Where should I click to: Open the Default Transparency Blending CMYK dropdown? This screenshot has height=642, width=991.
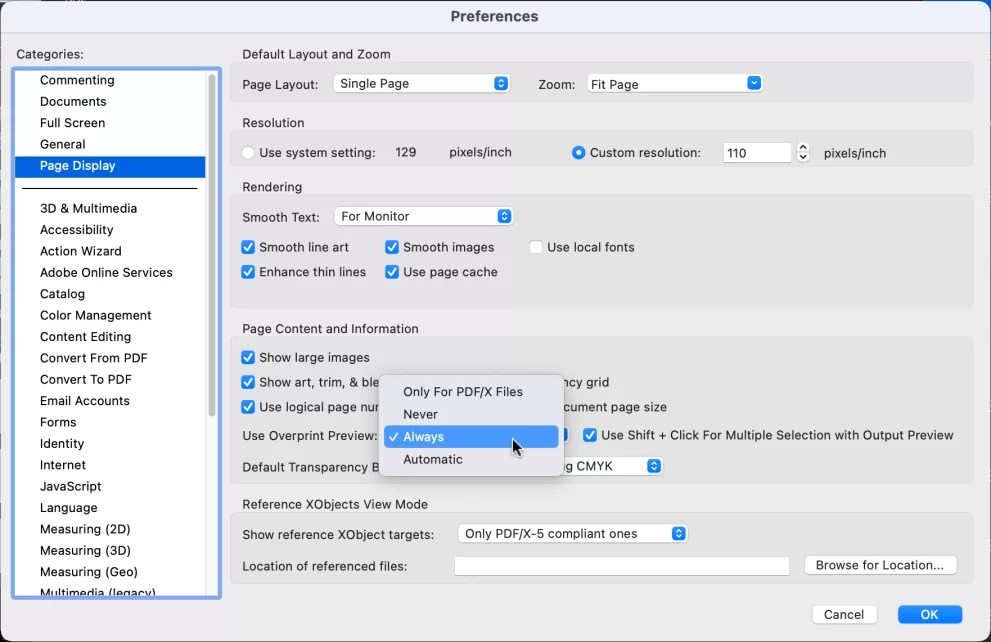point(620,466)
